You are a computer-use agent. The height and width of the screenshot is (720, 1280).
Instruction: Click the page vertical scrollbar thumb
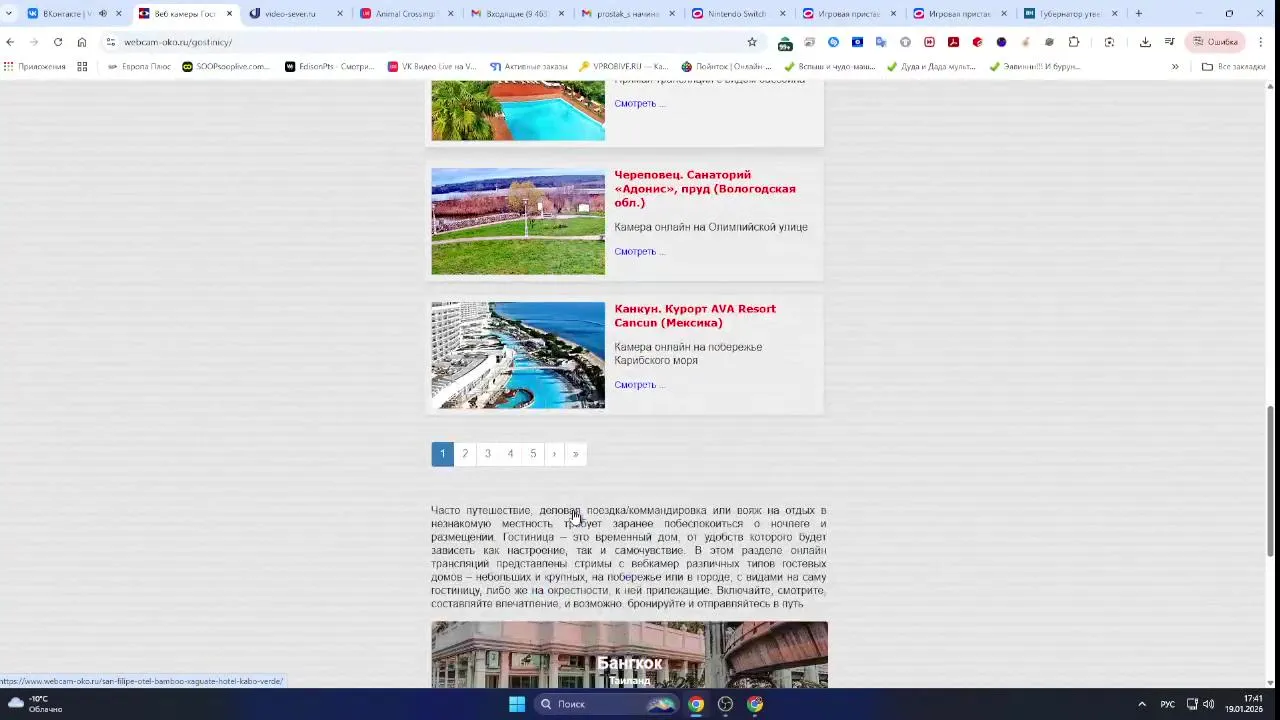pos(1271,482)
